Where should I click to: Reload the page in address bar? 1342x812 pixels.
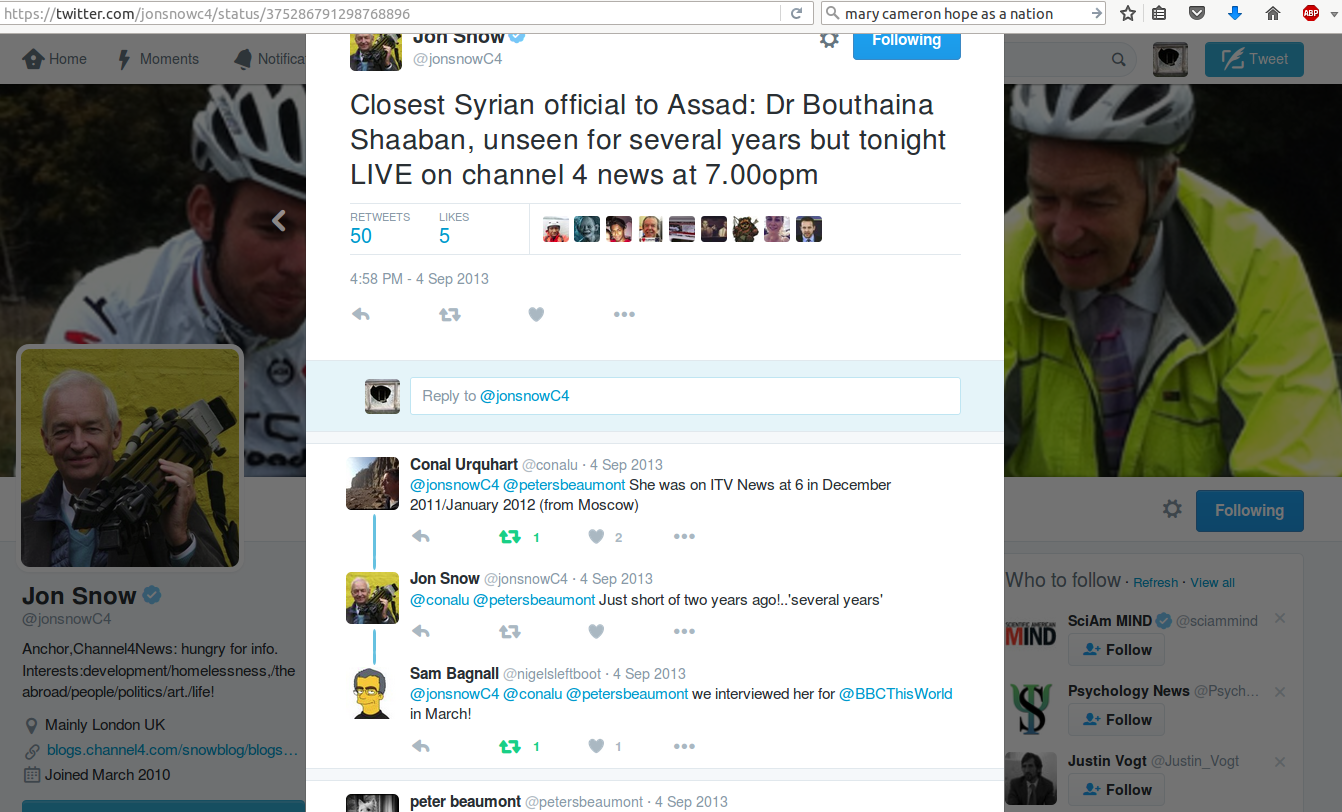(x=797, y=13)
